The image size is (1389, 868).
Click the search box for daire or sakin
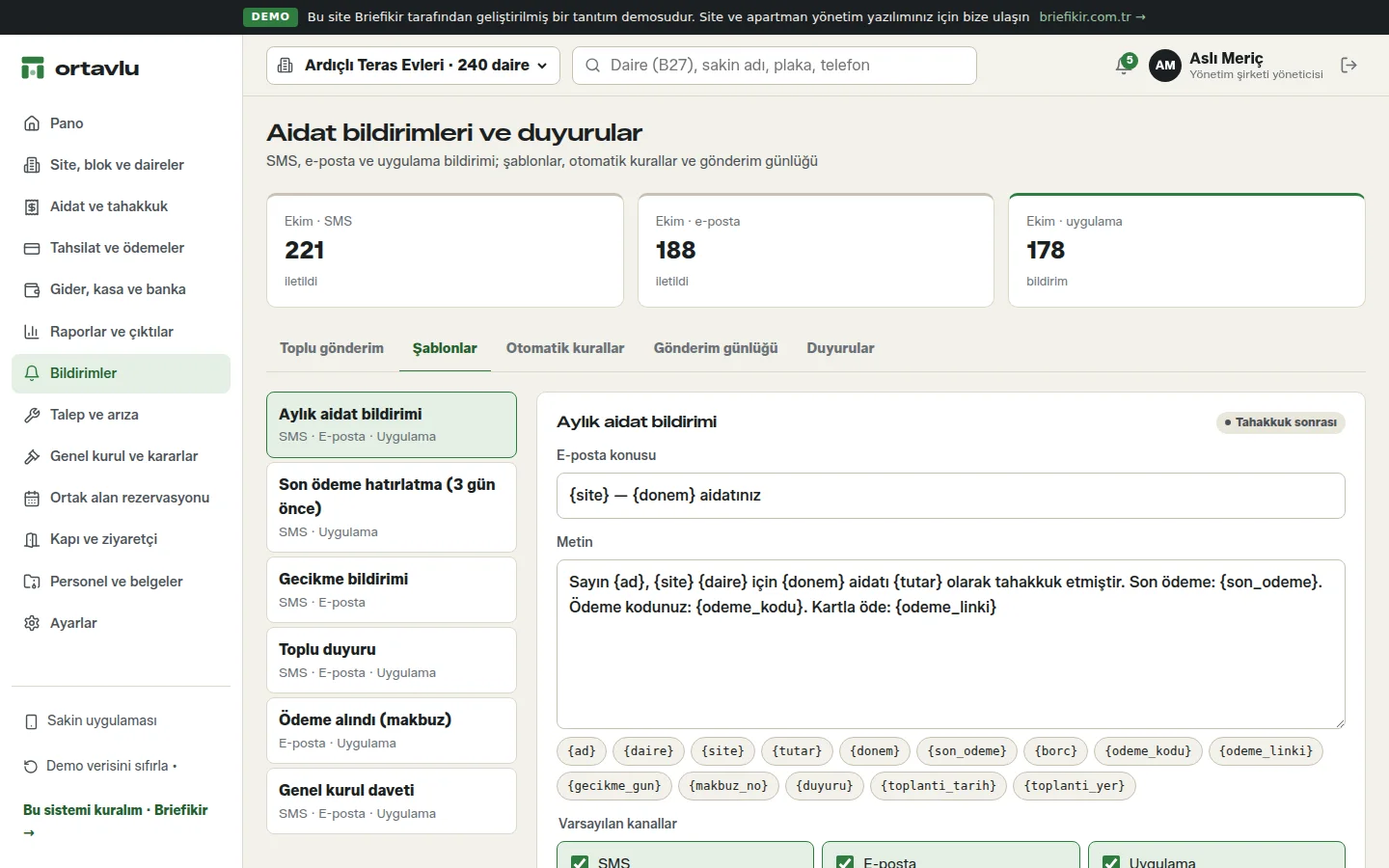pyautogui.click(x=775, y=66)
